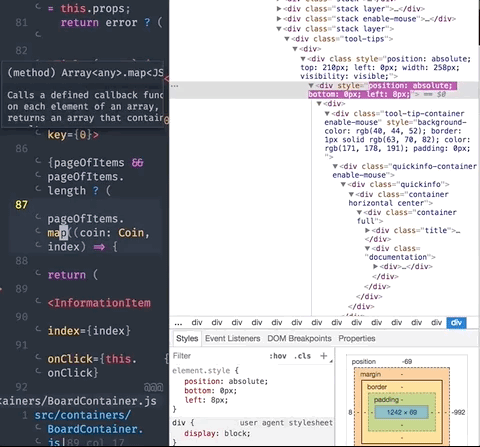This screenshot has width=480, height=447.
Task: Click the 'index={index}' prop in code
Action: (x=89, y=331)
